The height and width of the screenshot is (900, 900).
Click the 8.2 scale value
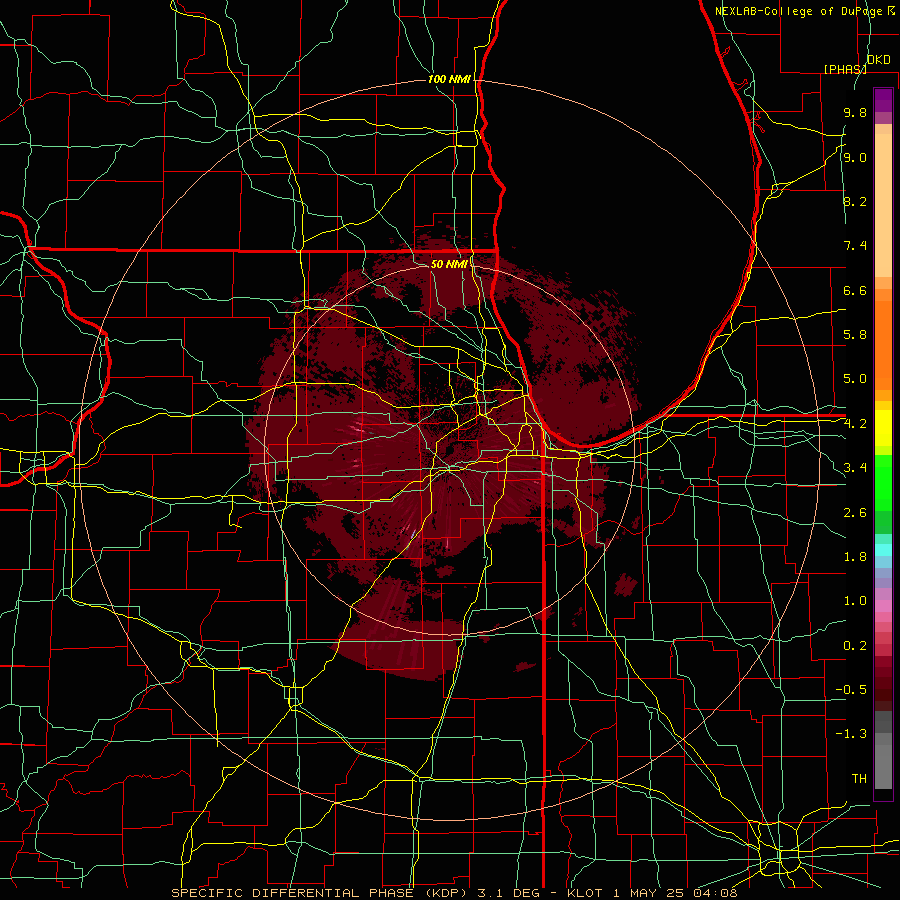click(x=855, y=201)
